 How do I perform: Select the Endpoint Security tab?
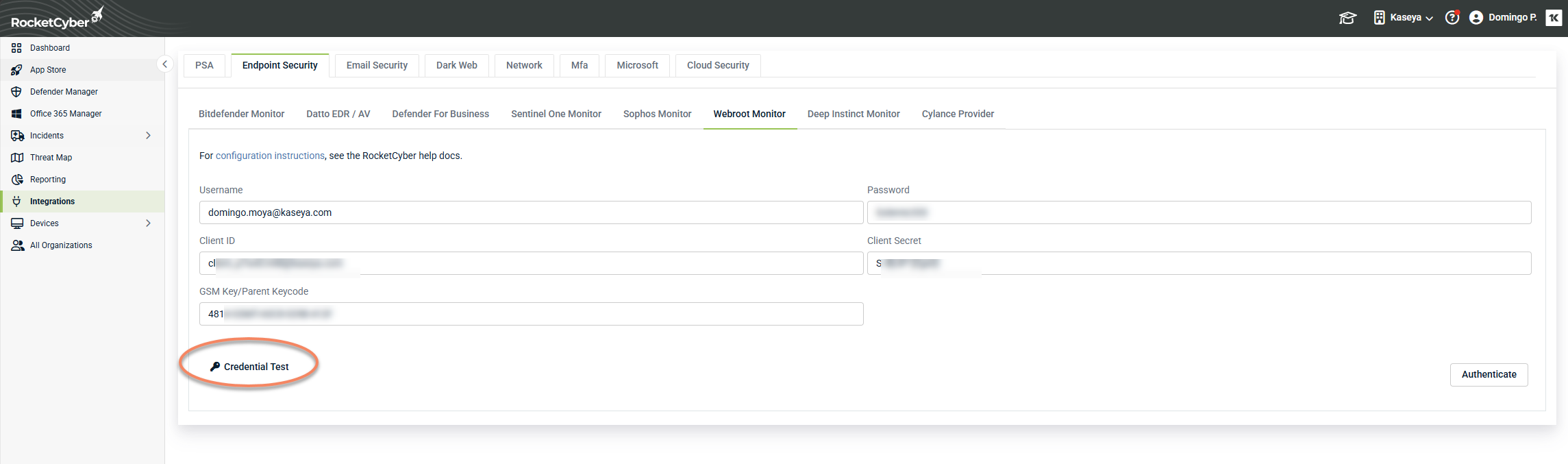pyautogui.click(x=280, y=65)
